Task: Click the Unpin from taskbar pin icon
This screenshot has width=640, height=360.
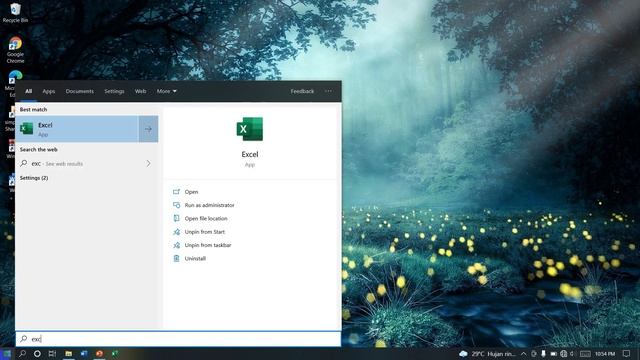Action: pyautogui.click(x=176, y=245)
